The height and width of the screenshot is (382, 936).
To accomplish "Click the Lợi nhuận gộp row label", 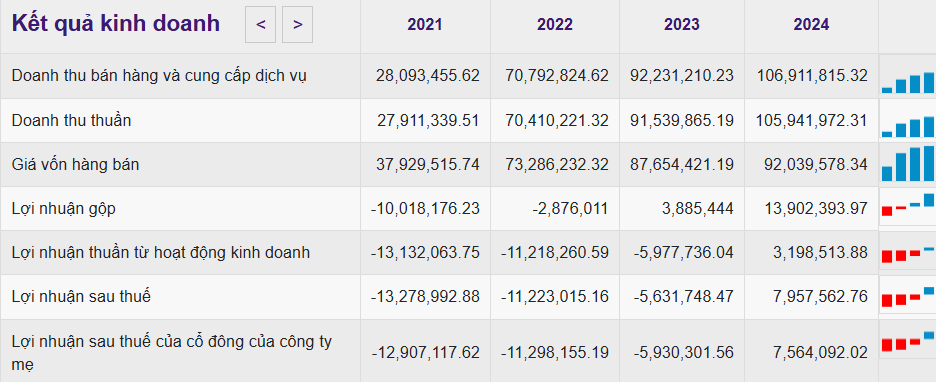I will [64, 209].
